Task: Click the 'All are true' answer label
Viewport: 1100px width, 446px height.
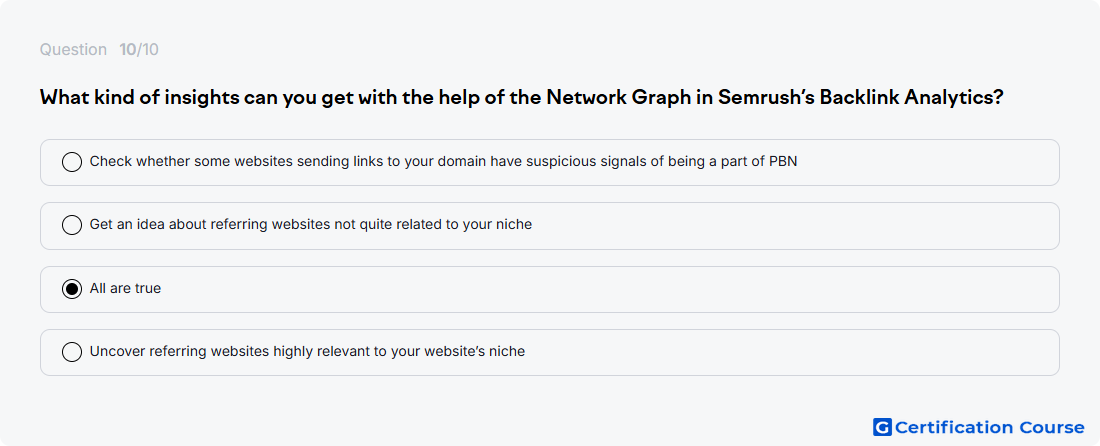Action: pos(126,288)
